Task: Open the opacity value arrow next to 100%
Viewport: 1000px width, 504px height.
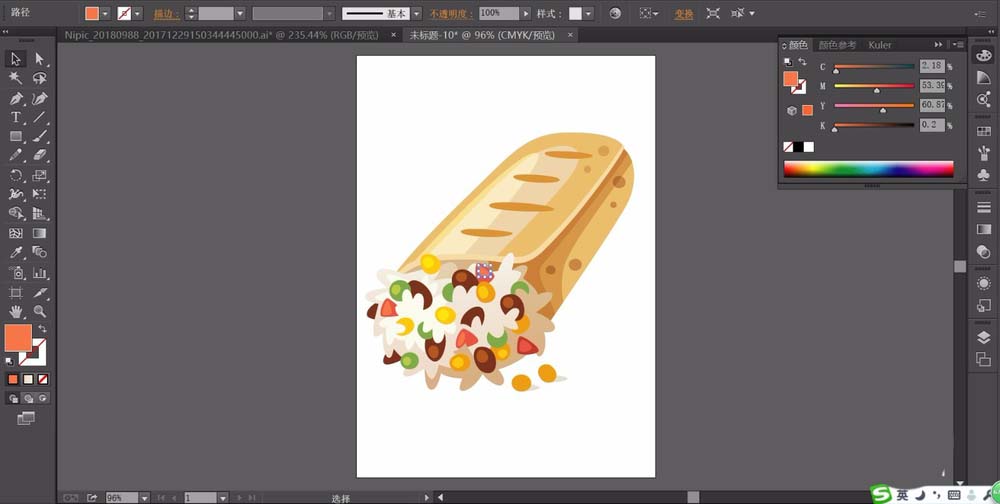Action: click(x=526, y=13)
